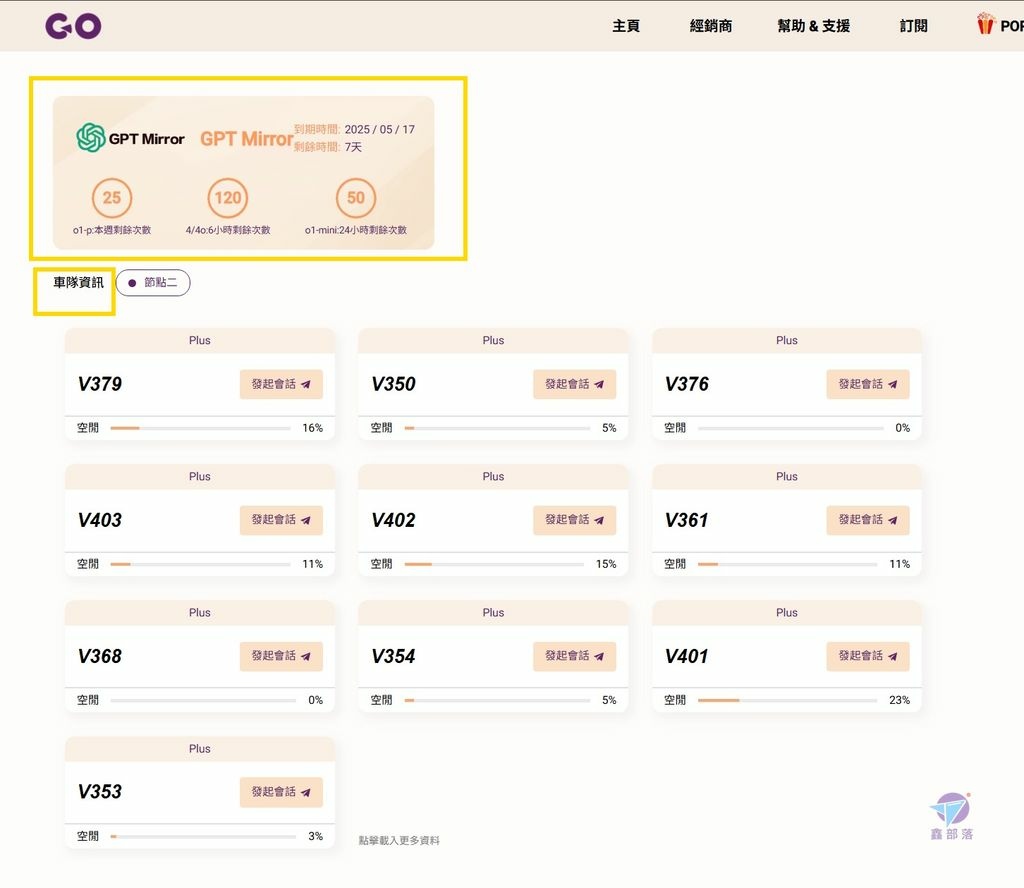Open the 經銷商 menu item
This screenshot has width=1024, height=888.
coord(711,26)
